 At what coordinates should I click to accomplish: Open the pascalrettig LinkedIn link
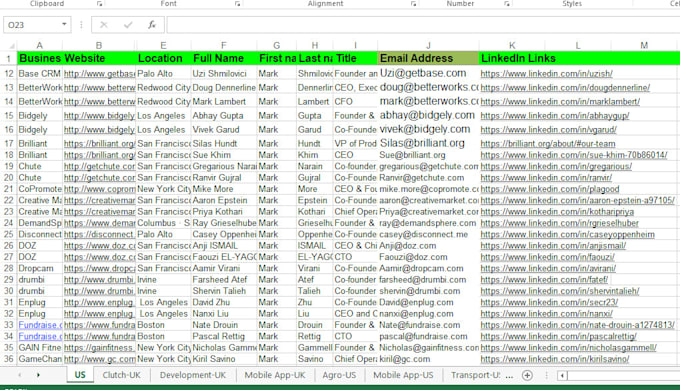pos(559,336)
